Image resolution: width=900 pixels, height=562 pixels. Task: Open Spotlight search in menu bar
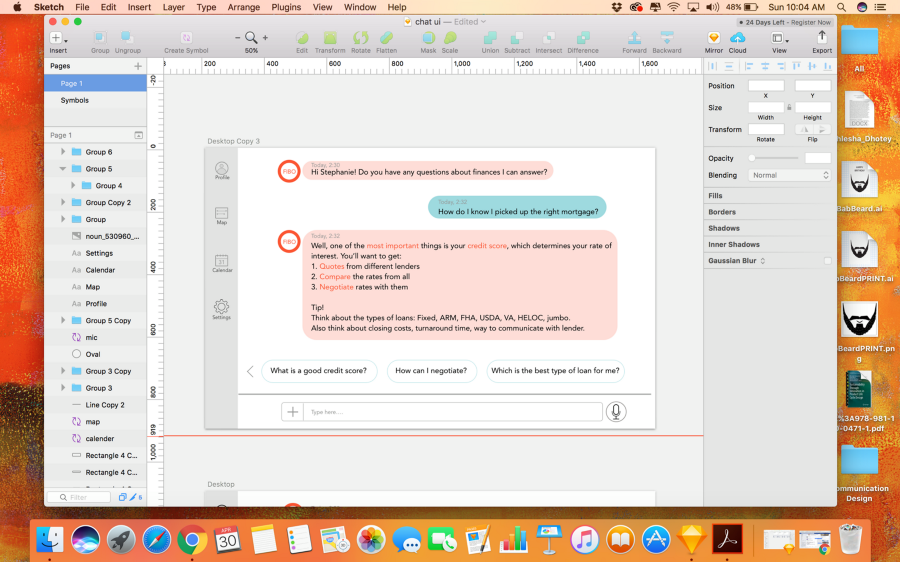tap(841, 7)
